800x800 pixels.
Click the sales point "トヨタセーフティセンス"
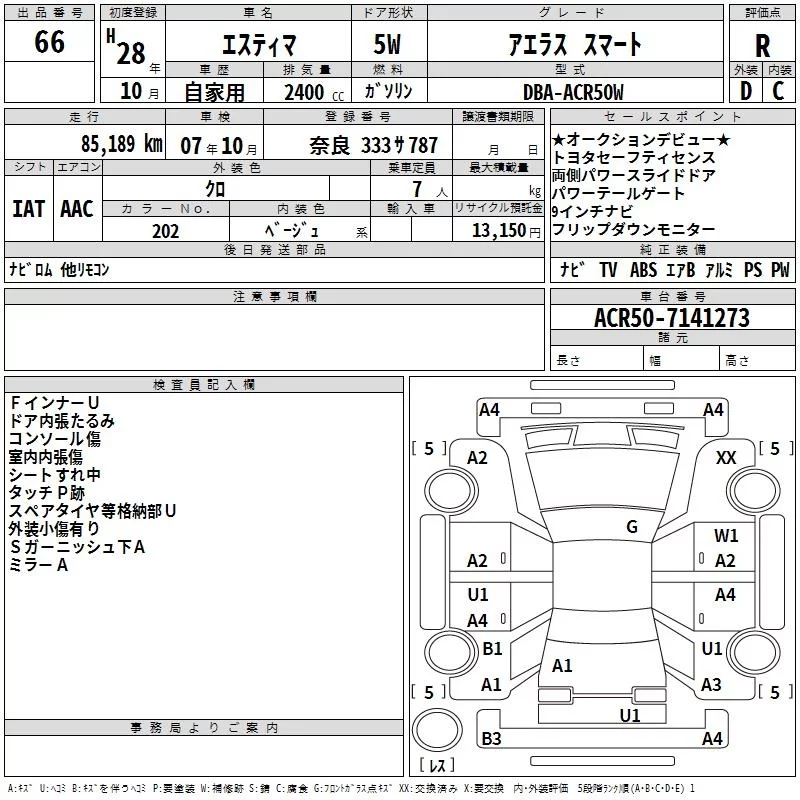(634, 157)
